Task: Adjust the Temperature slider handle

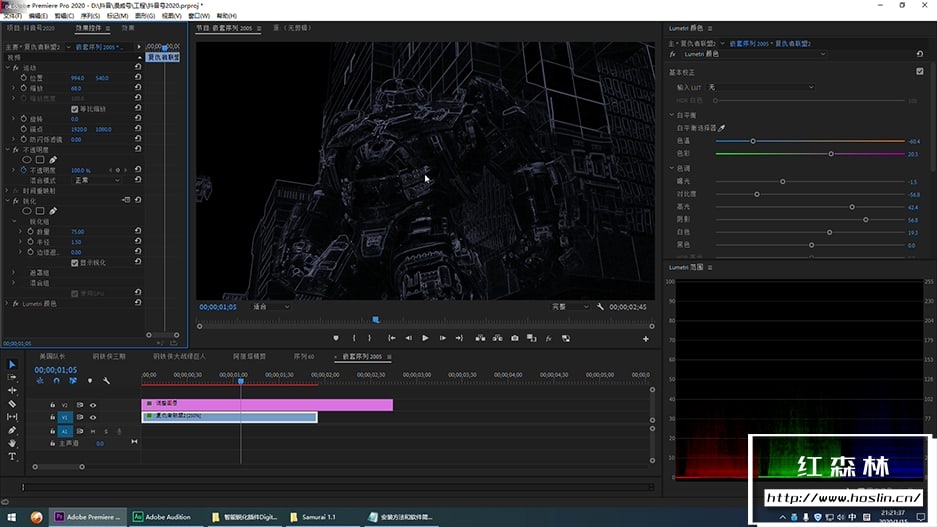Action: click(753, 141)
